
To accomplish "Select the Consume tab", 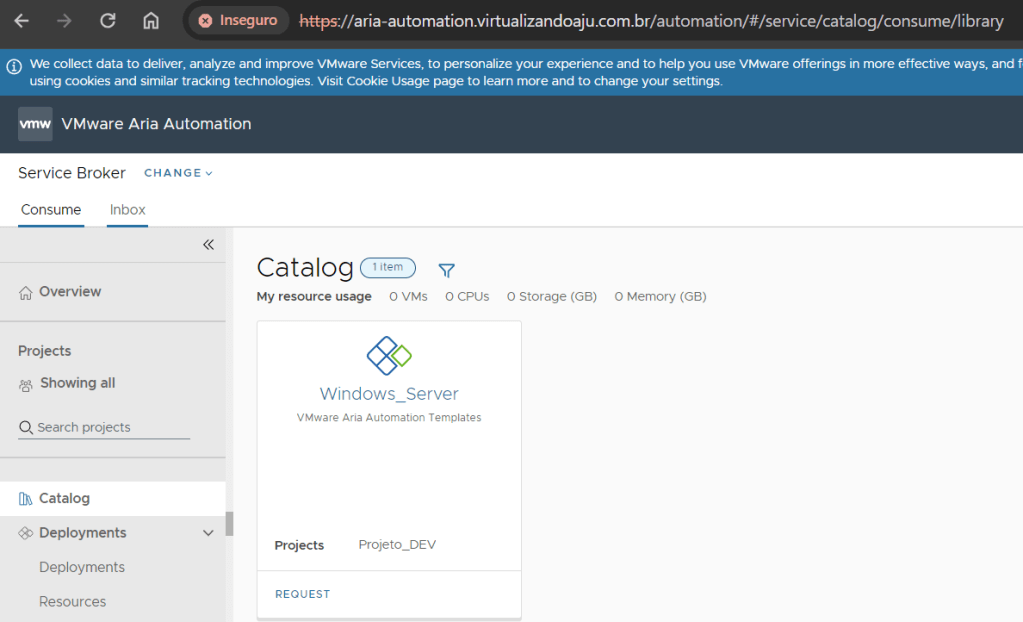I will click(x=51, y=210).
